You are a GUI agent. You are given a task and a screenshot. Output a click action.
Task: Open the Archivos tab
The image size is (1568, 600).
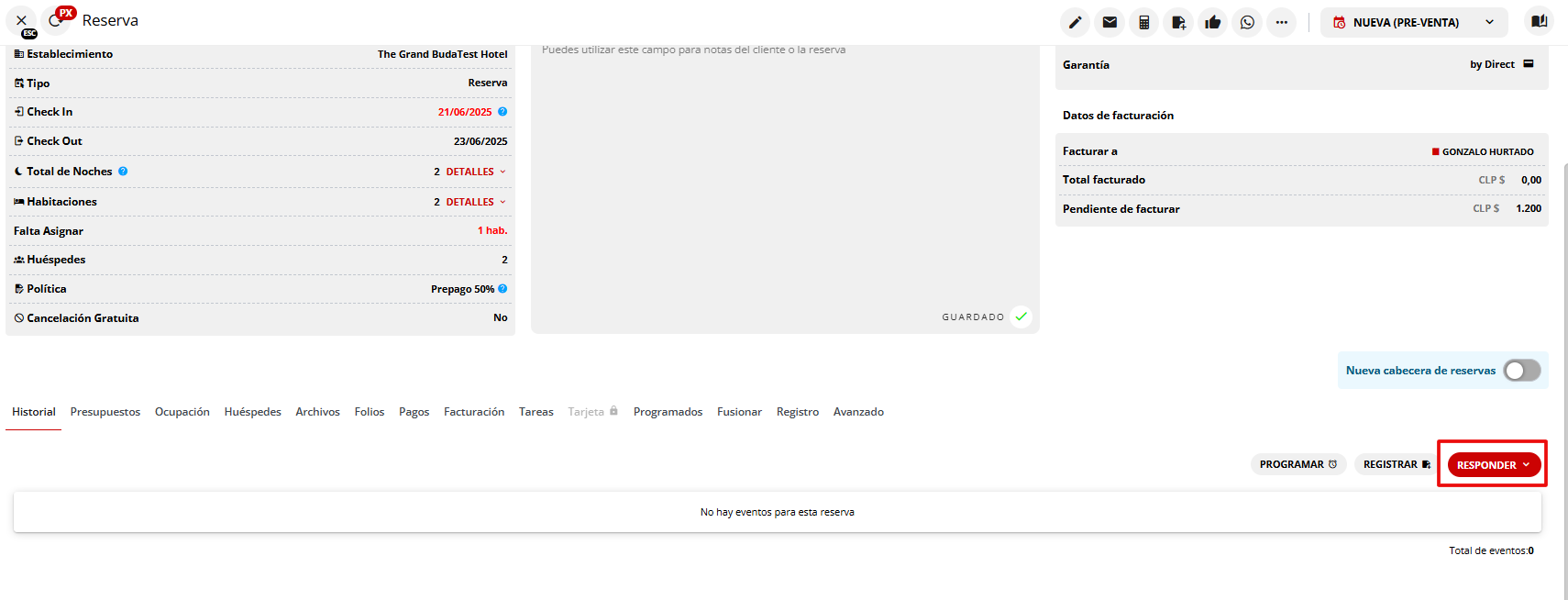pos(317,412)
